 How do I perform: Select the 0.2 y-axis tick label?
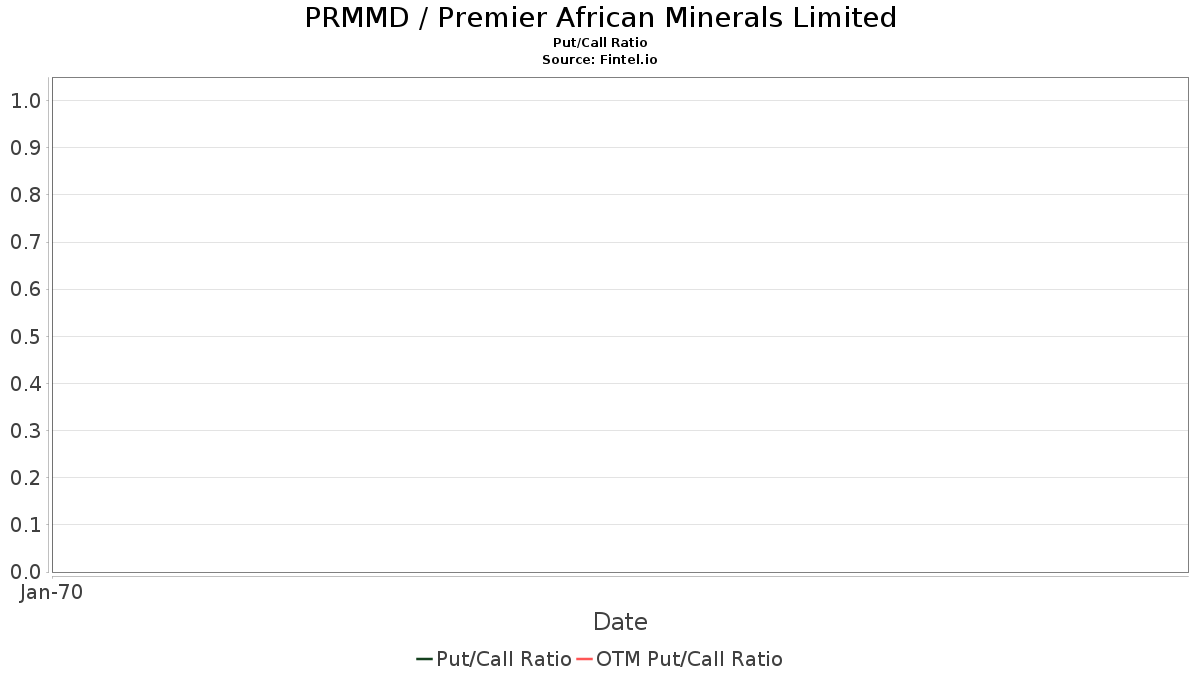(25, 478)
